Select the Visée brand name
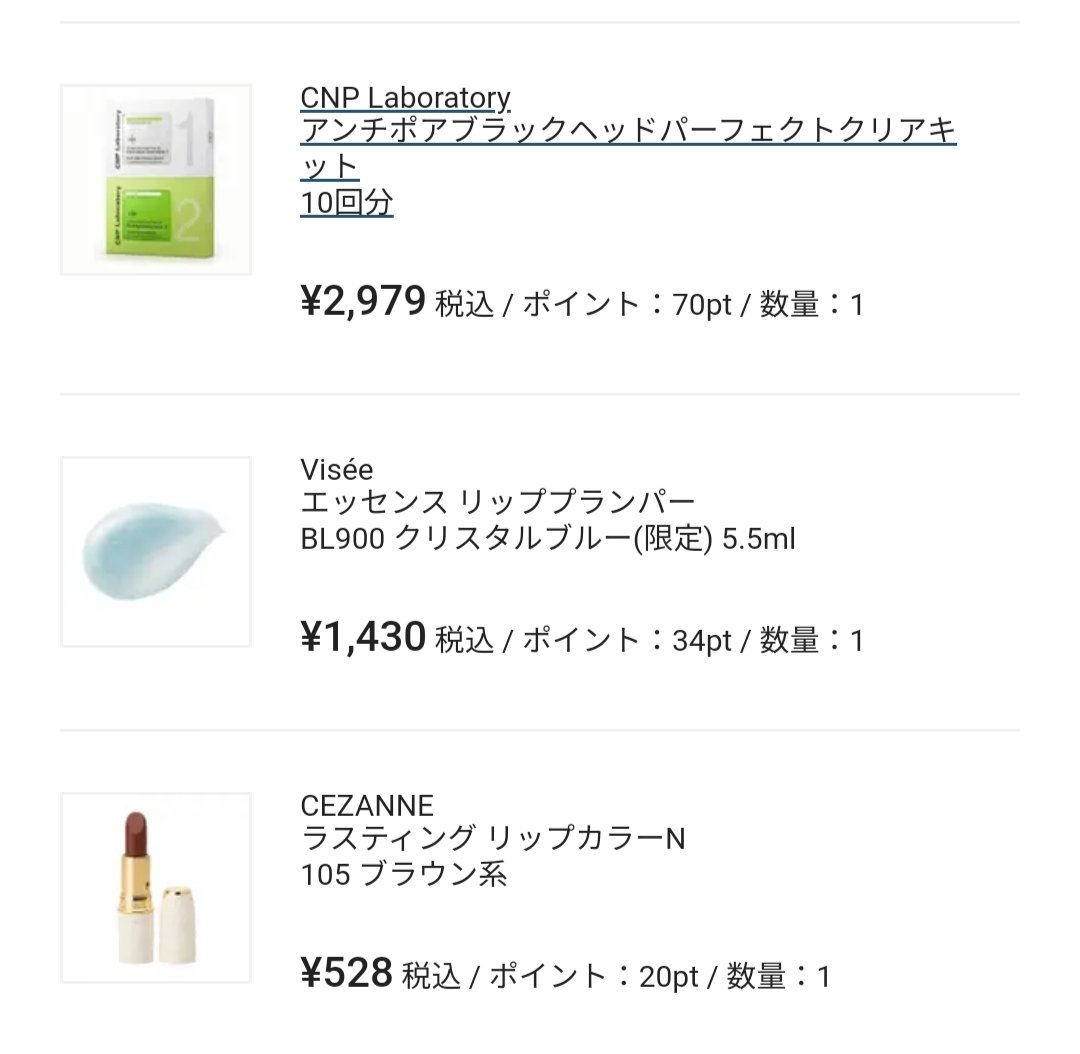1080x1054 pixels. coord(336,470)
